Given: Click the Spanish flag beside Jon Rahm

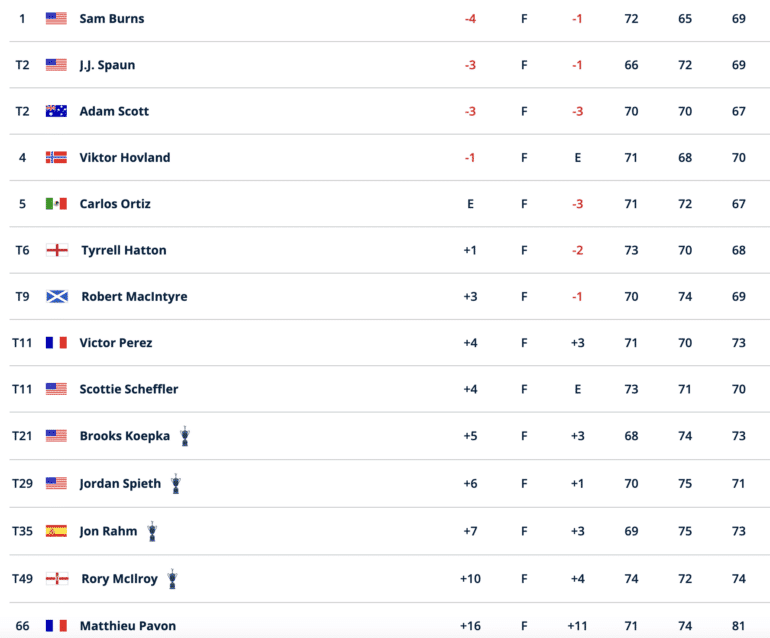Looking at the screenshot, I should coord(56,531).
